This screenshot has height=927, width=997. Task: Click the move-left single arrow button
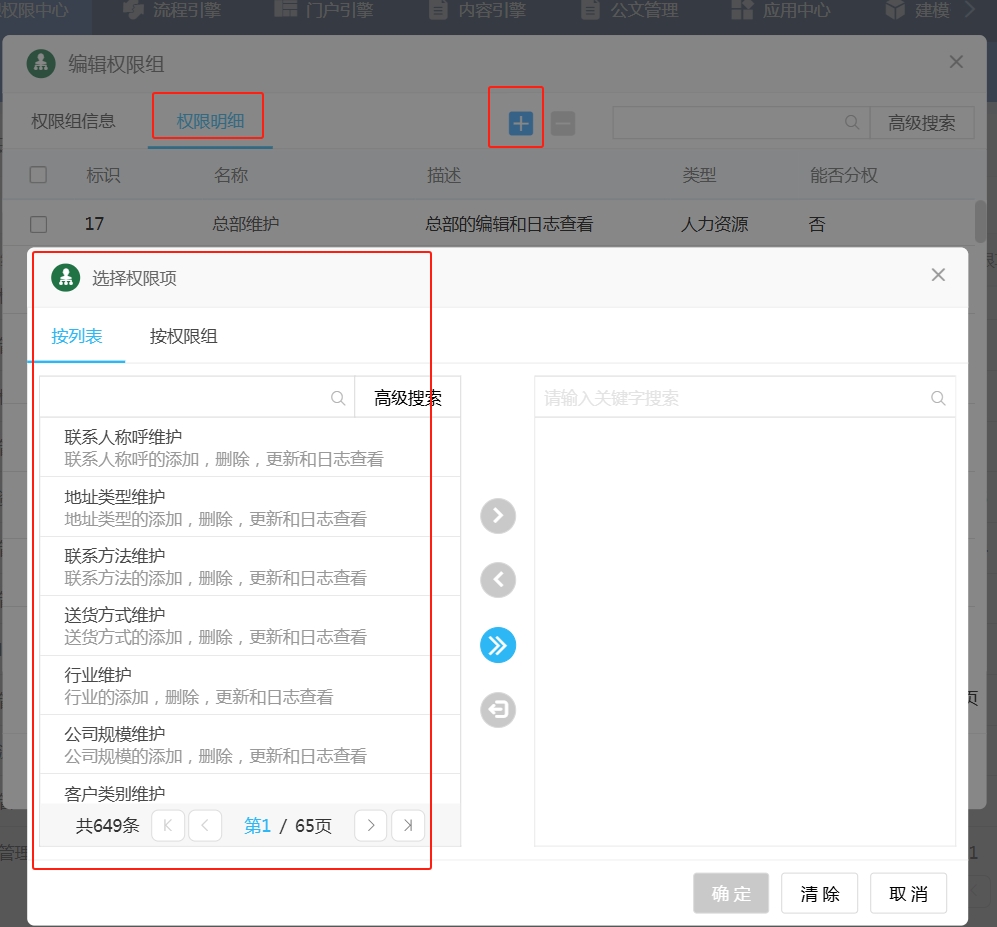point(498,579)
